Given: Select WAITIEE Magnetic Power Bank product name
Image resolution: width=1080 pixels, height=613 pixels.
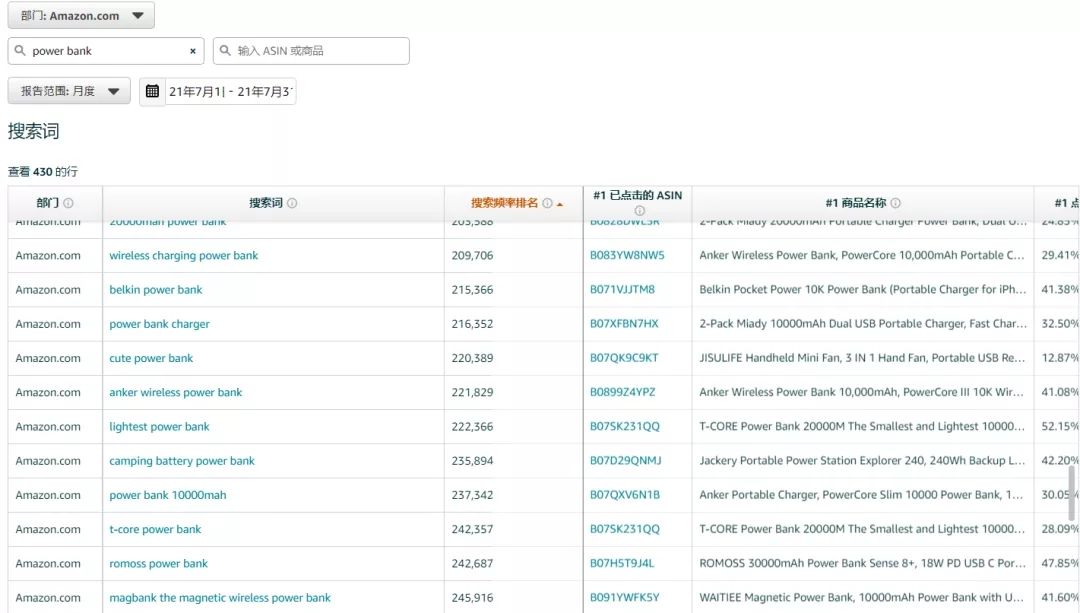Looking at the screenshot, I should click(861, 597).
